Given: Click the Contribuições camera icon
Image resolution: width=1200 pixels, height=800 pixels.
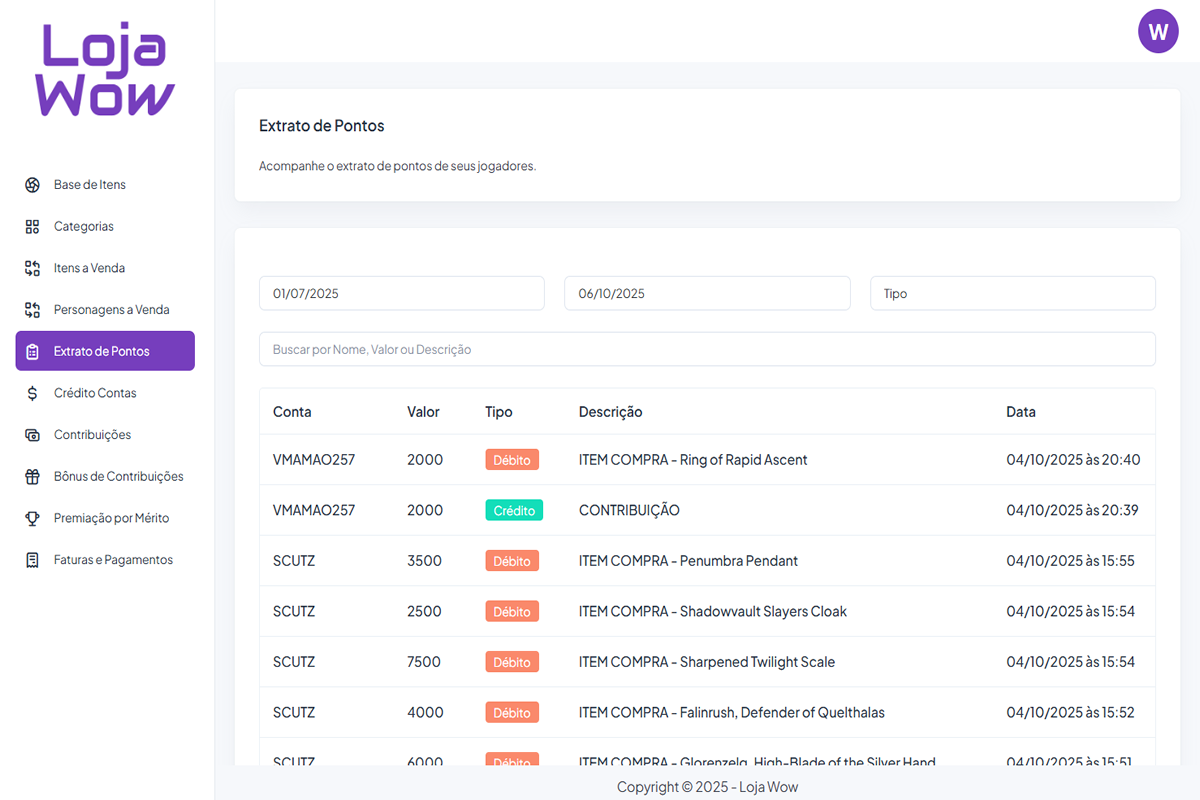Looking at the screenshot, I should 32,435.
